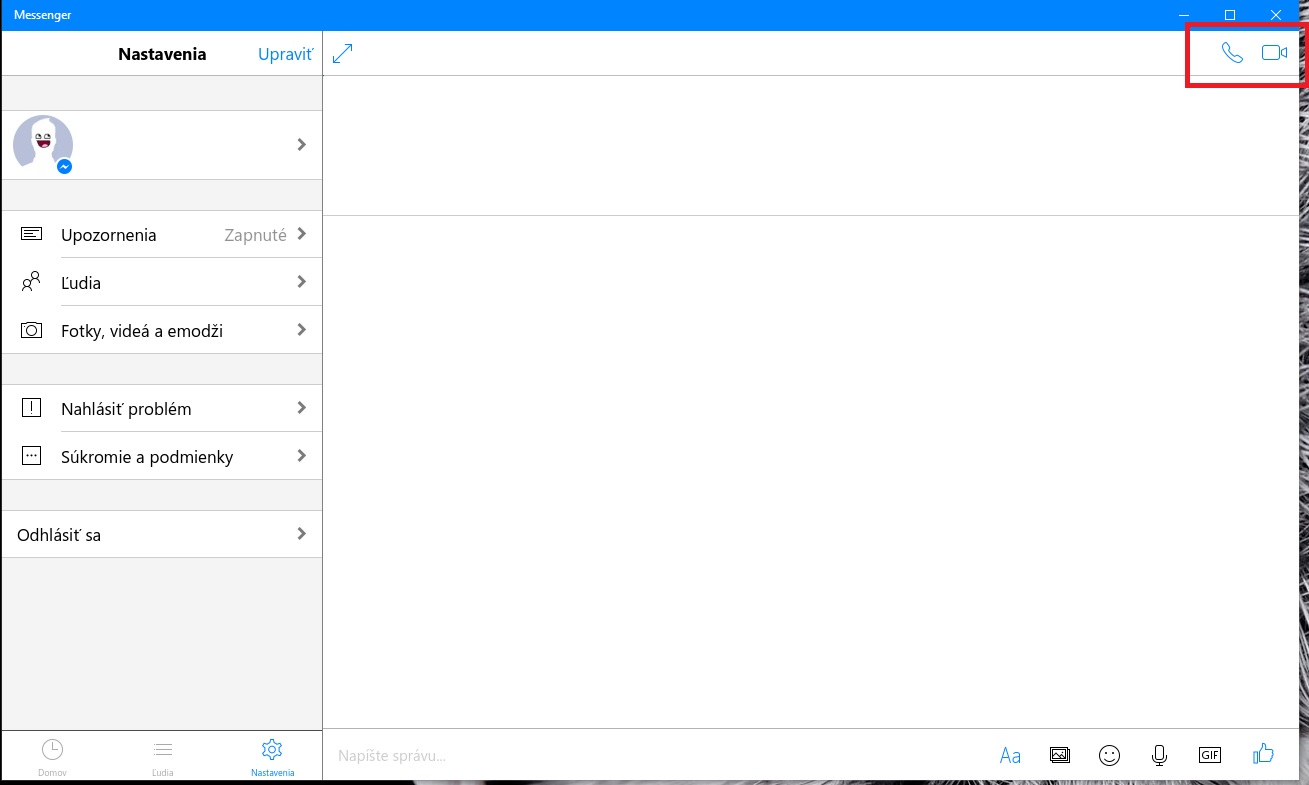Open text formatting Aa icon
The width and height of the screenshot is (1309, 785).
click(x=1010, y=755)
